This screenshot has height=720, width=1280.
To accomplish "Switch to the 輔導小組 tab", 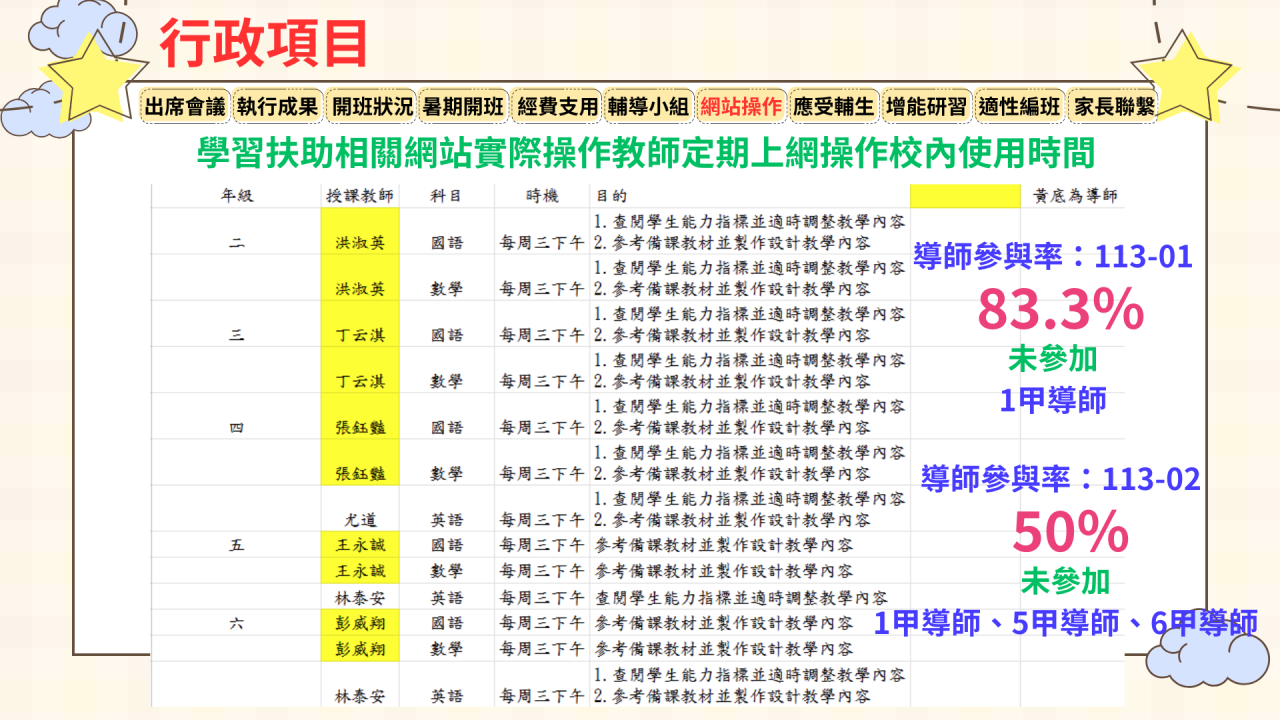I will click(649, 106).
